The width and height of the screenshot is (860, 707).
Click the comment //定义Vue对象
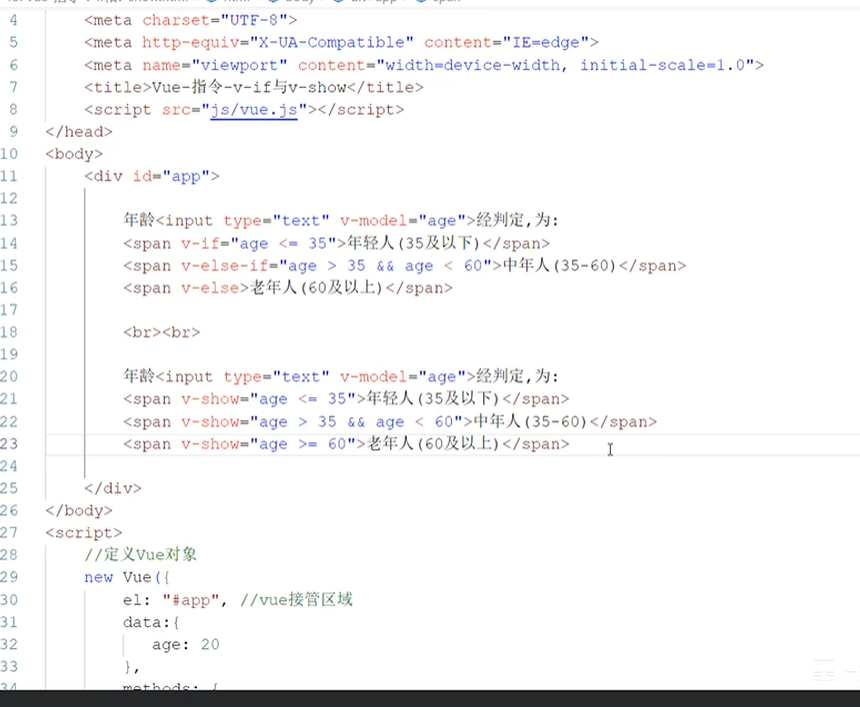140,555
